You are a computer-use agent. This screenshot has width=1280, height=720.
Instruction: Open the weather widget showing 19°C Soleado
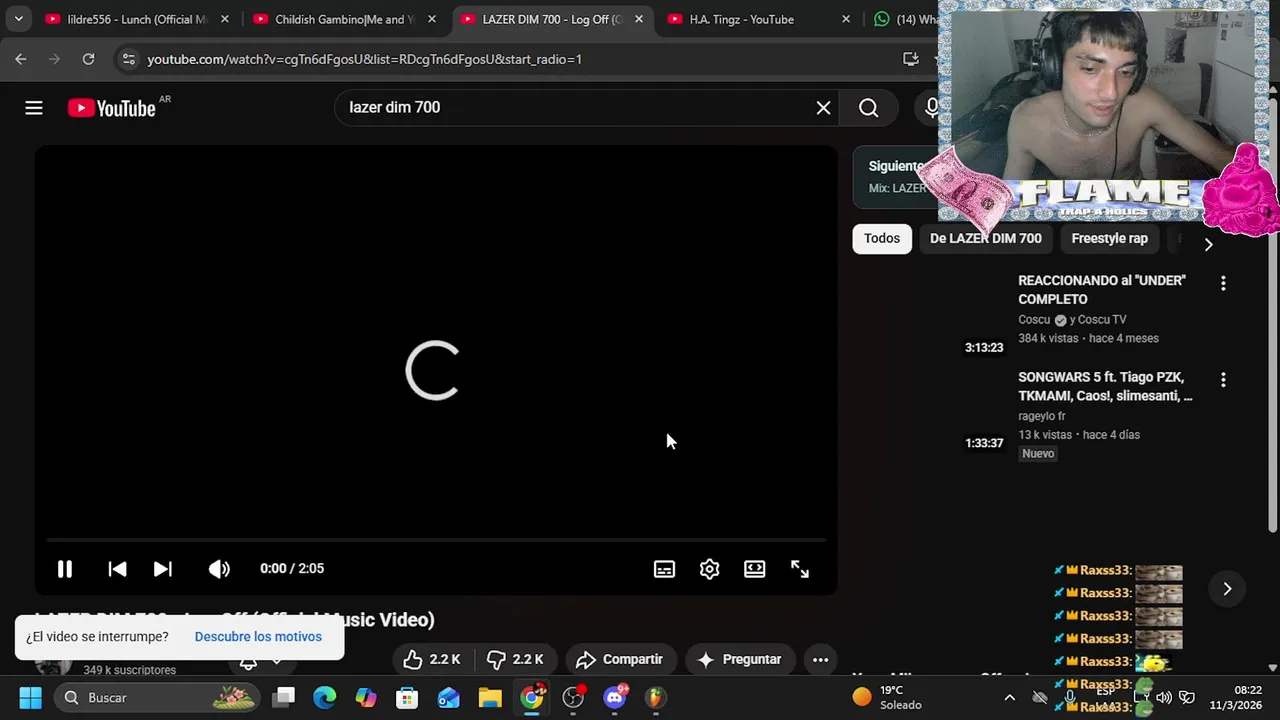tap(888, 697)
